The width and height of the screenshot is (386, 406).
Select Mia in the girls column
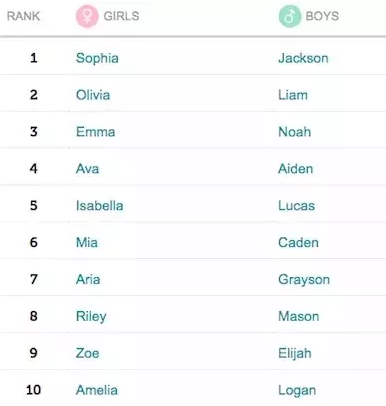pos(87,243)
